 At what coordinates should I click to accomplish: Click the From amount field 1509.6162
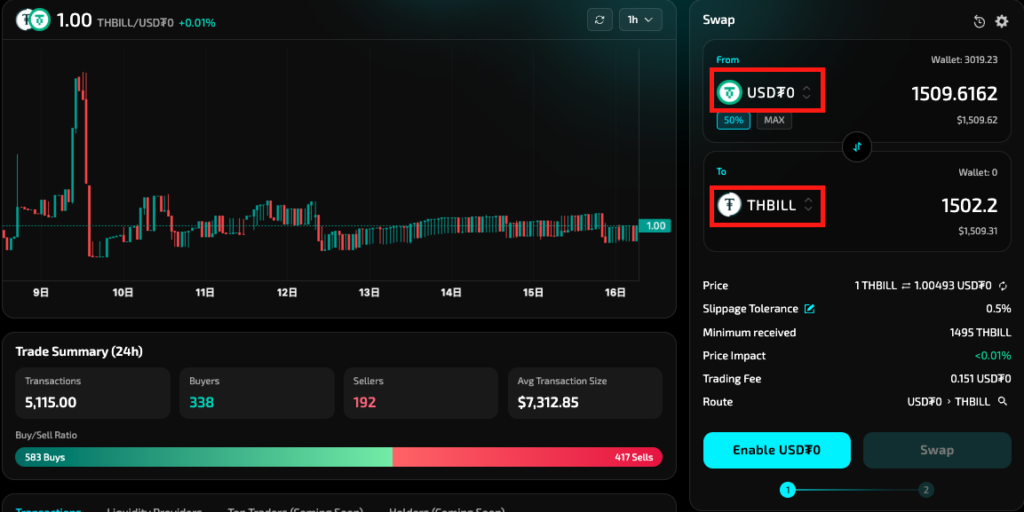[953, 94]
